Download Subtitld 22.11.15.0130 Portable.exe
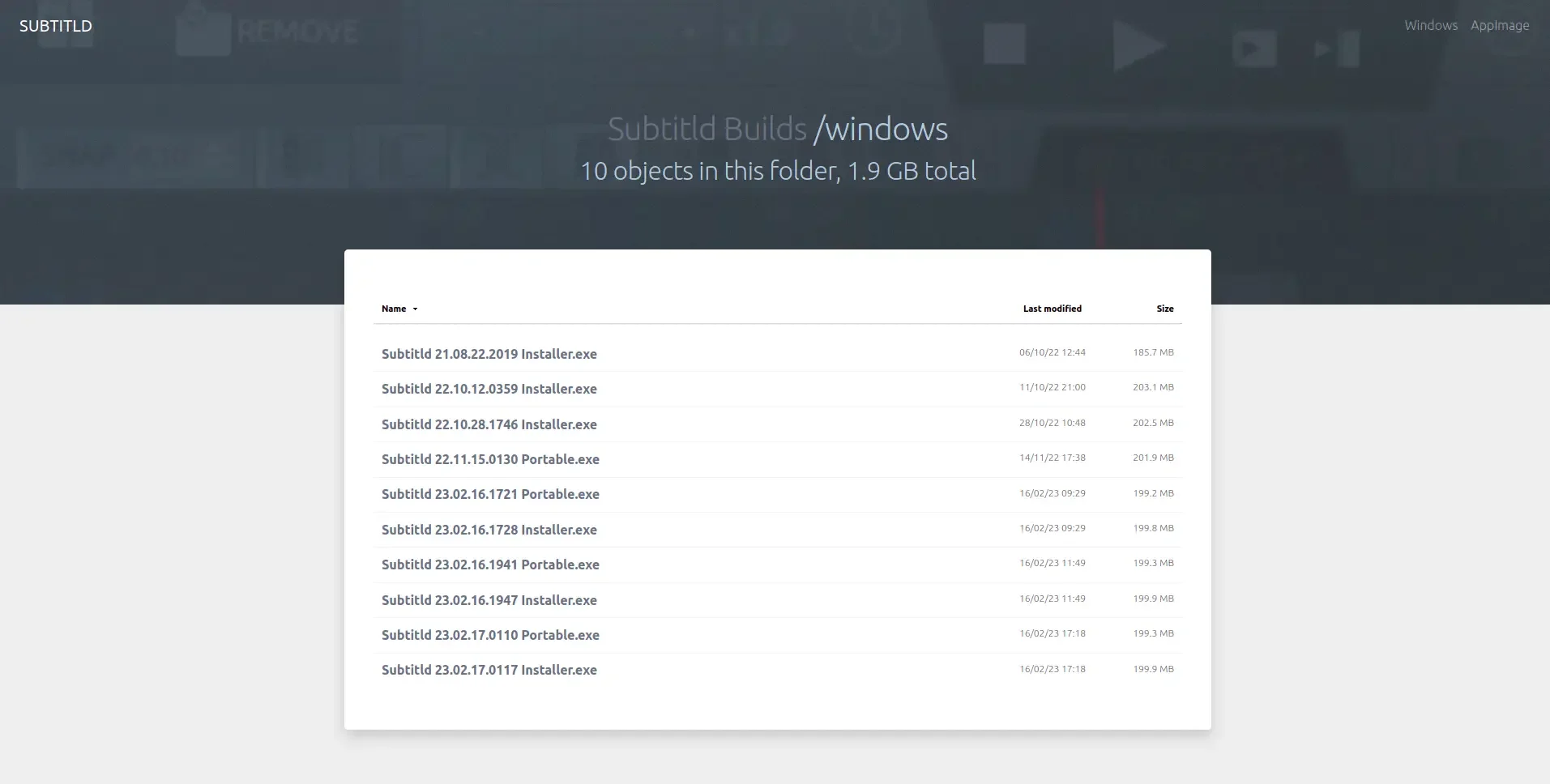This screenshot has height=784, width=1550. [490, 459]
